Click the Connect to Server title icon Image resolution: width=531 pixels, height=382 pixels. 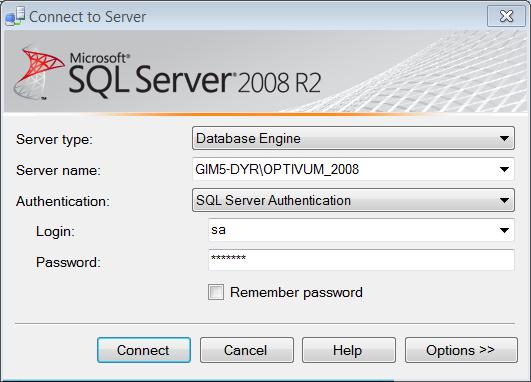[15, 16]
